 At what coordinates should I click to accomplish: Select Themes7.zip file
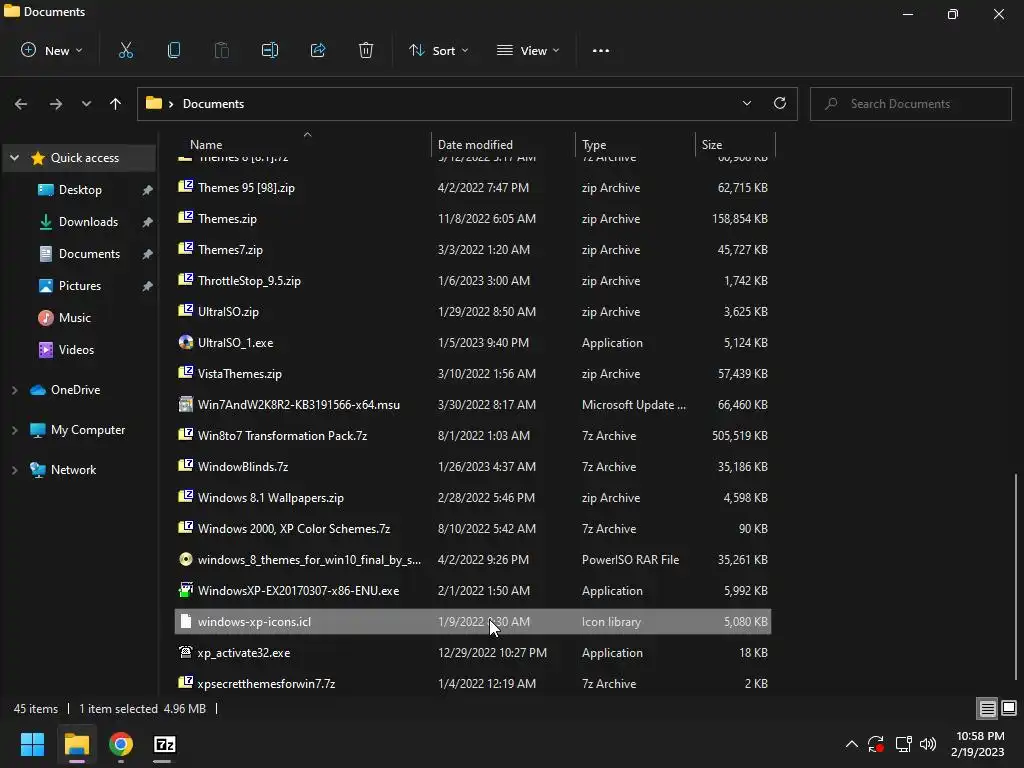473,249
